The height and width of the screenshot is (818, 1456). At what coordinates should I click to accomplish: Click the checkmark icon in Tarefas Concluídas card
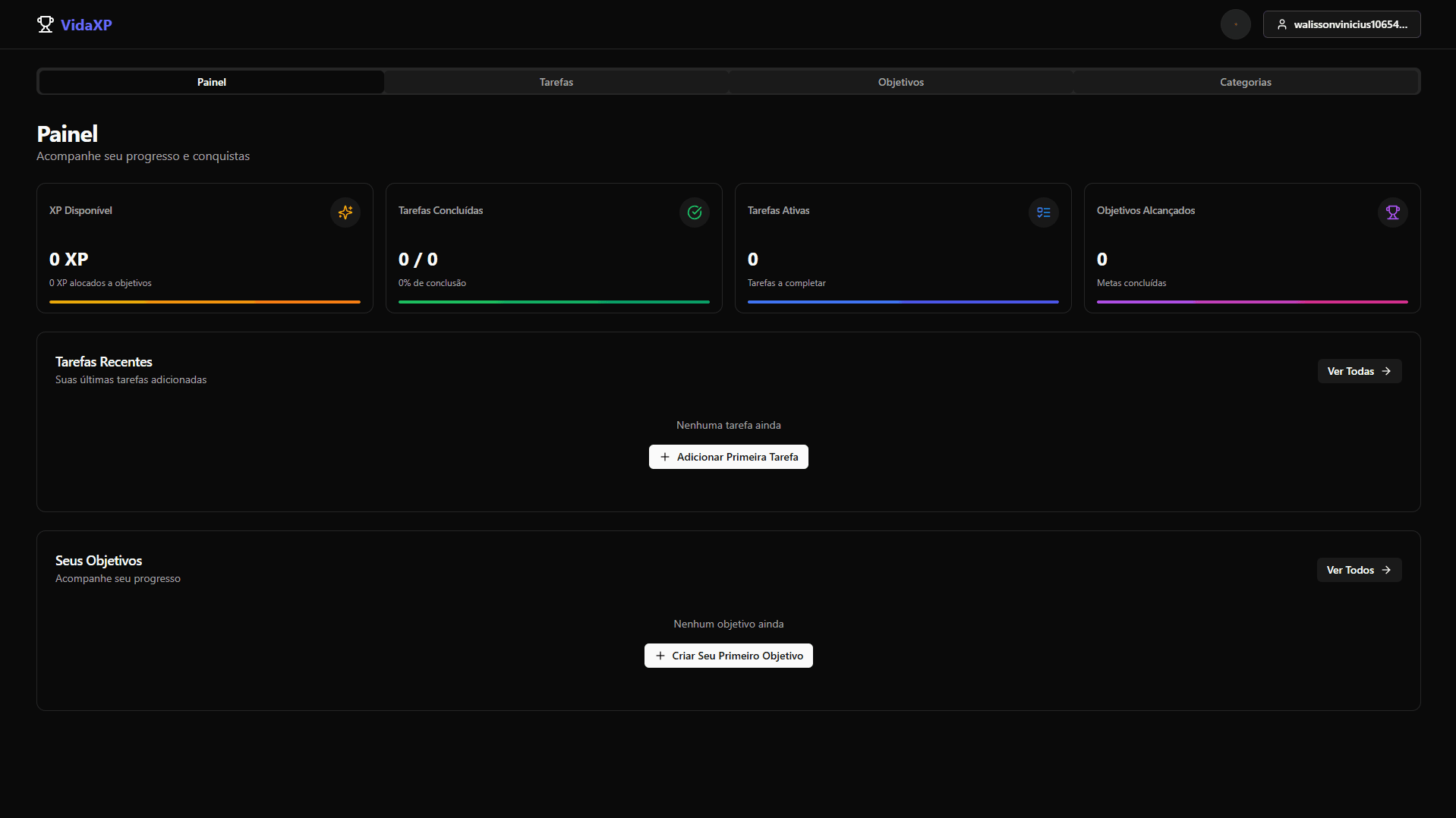[x=695, y=212]
